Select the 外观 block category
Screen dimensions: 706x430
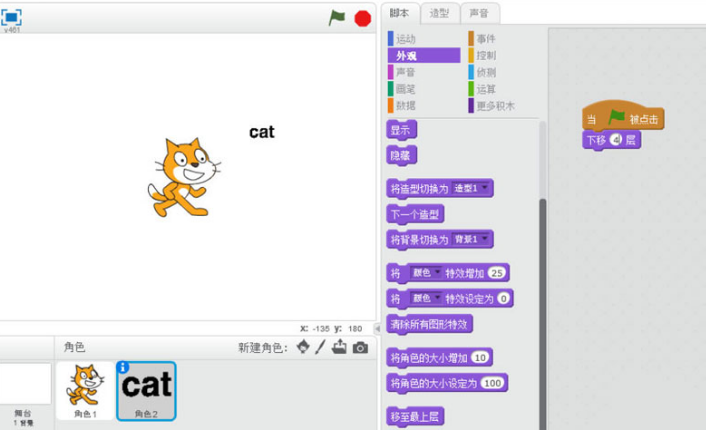point(423,55)
